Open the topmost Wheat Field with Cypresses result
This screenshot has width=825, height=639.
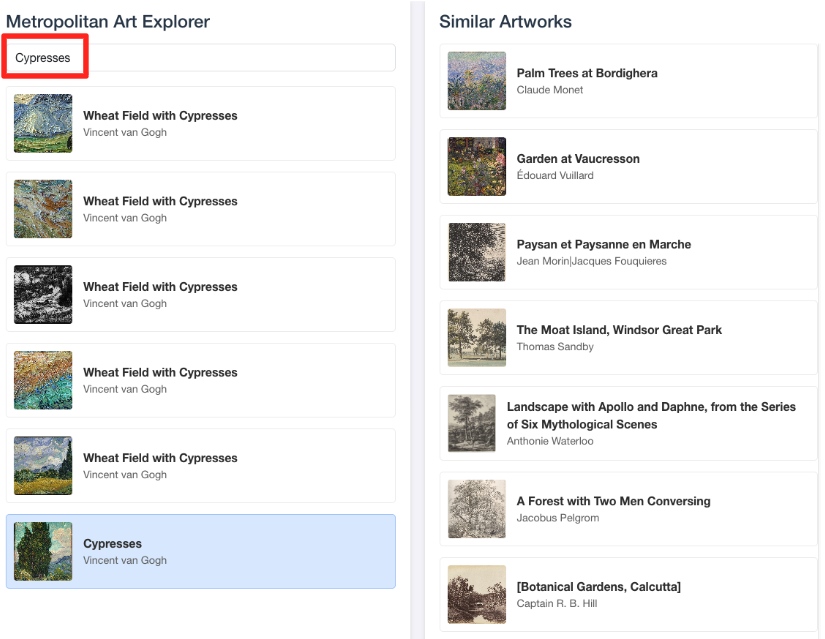[160, 116]
